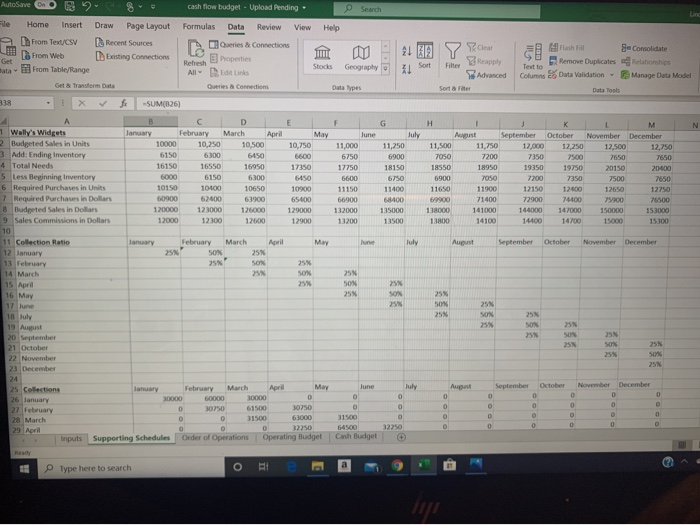Open the View ribbon tab
The width and height of the screenshot is (700, 525).
coord(302,27)
